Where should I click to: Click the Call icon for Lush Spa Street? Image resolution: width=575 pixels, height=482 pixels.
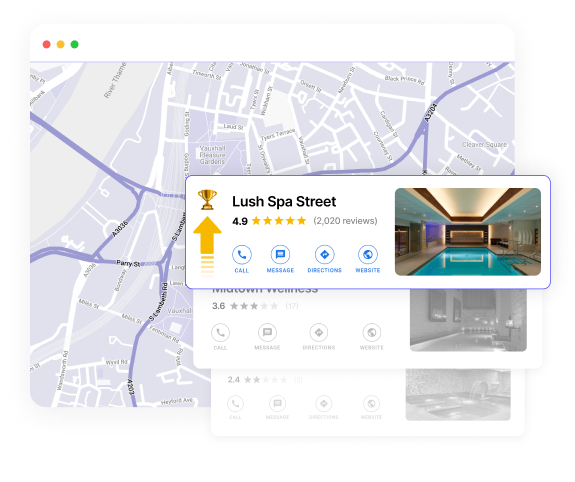(x=242, y=254)
